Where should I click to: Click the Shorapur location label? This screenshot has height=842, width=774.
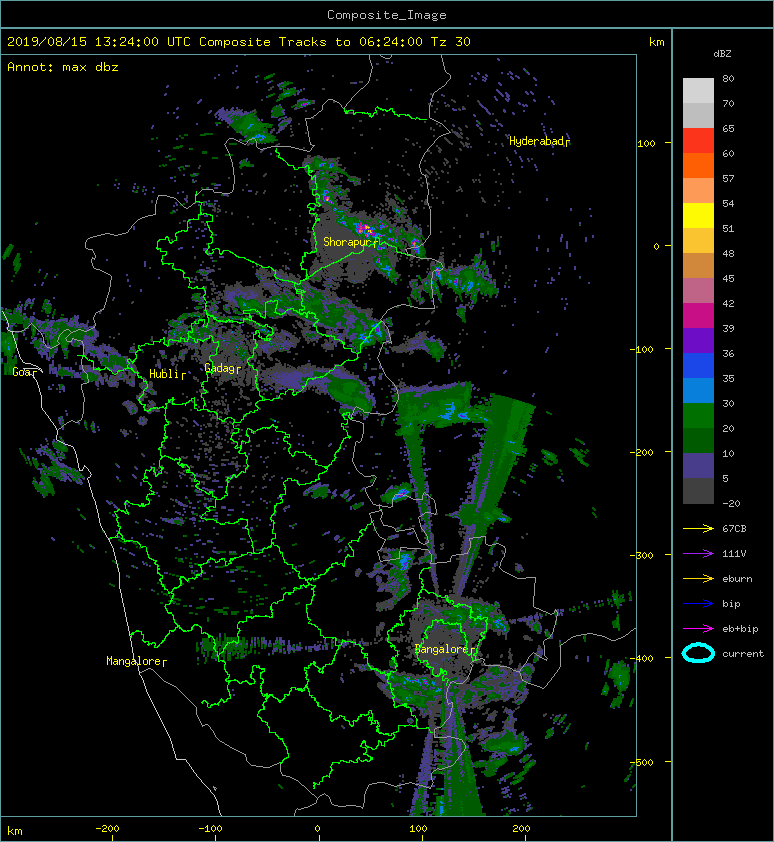click(x=349, y=242)
